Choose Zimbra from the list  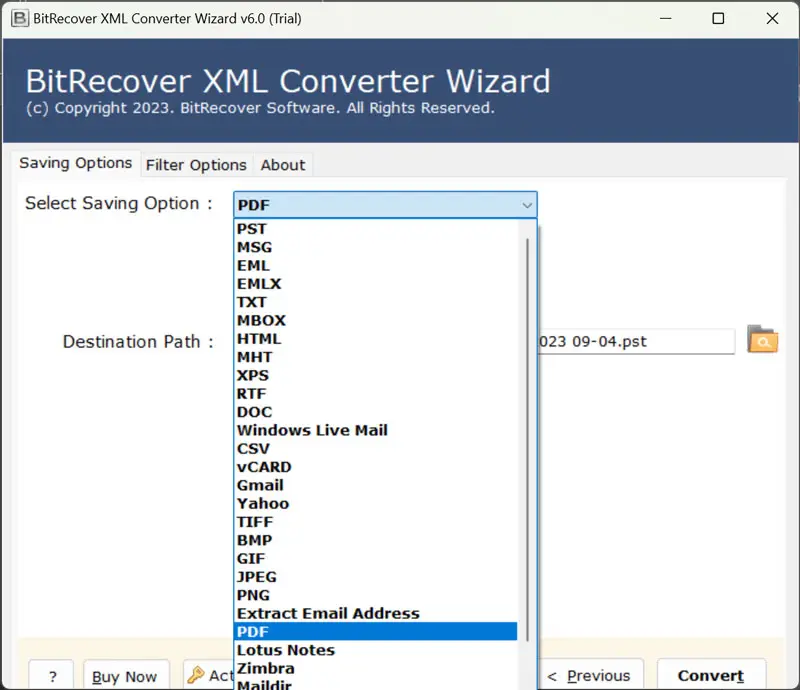pyautogui.click(x=376, y=669)
